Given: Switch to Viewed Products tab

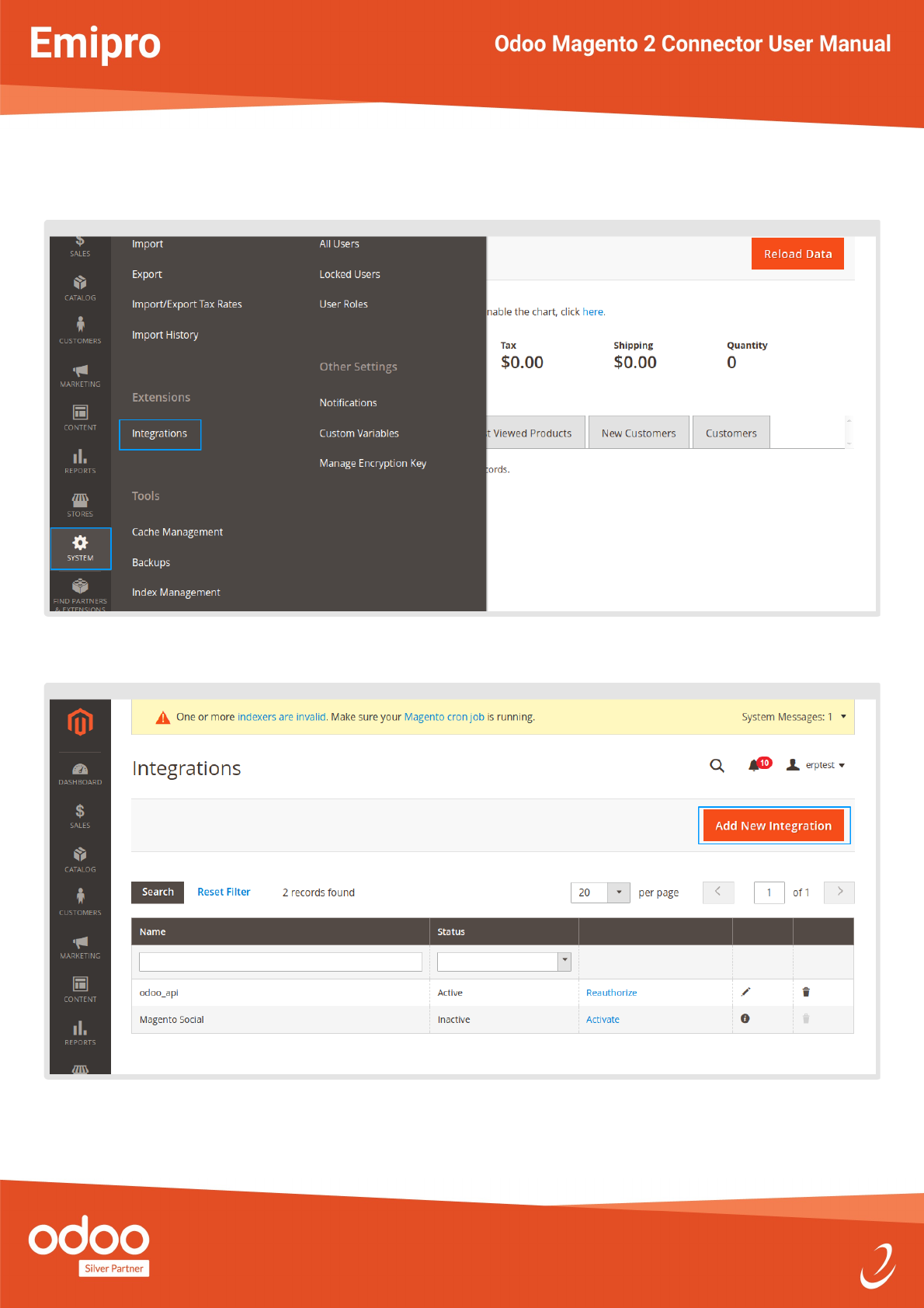Looking at the screenshot, I should tap(535, 433).
